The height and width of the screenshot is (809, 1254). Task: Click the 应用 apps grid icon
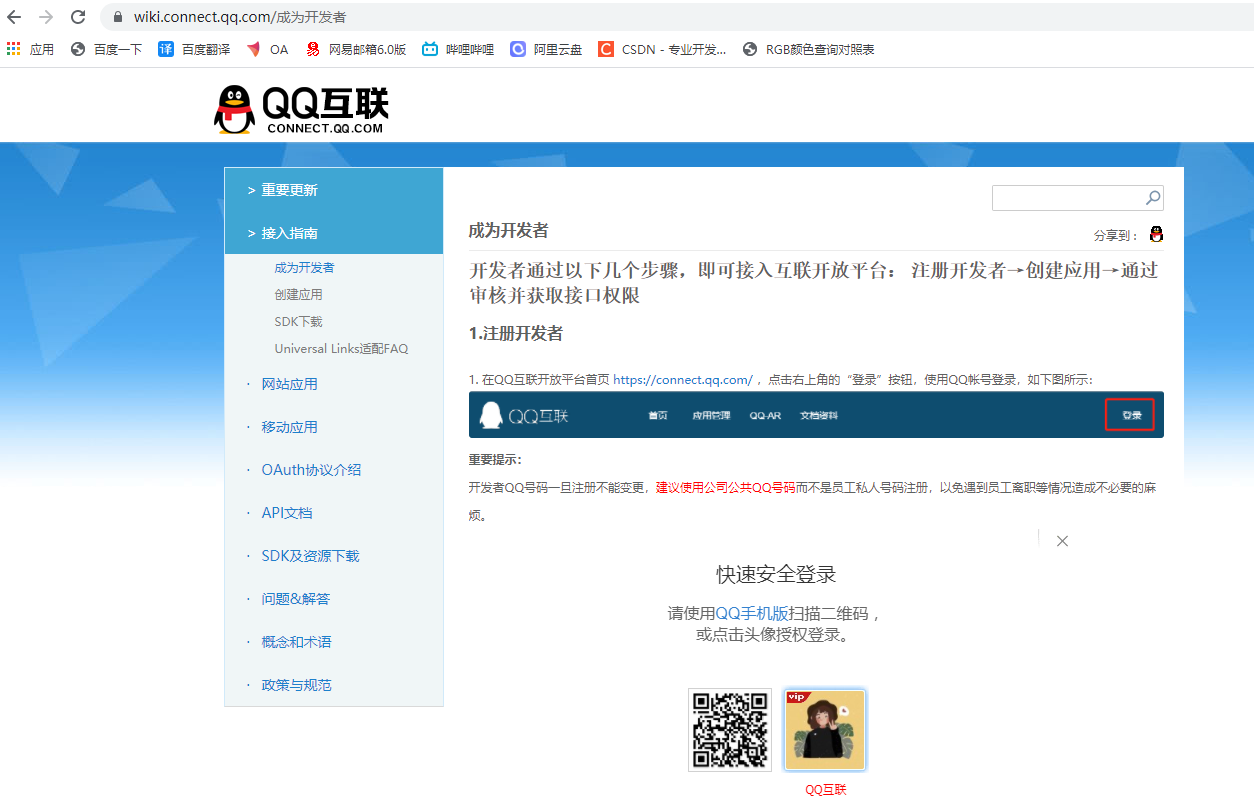[x=15, y=48]
